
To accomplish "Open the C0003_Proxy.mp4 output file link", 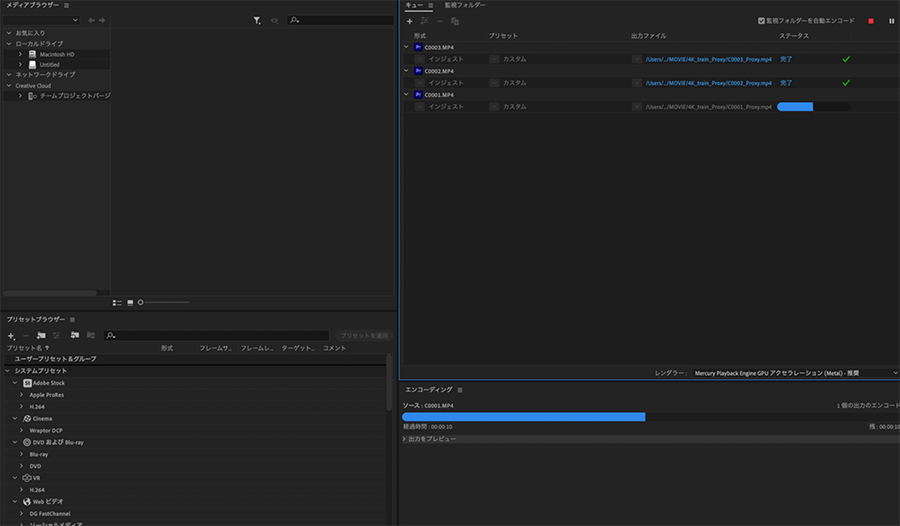I will [x=708, y=59].
